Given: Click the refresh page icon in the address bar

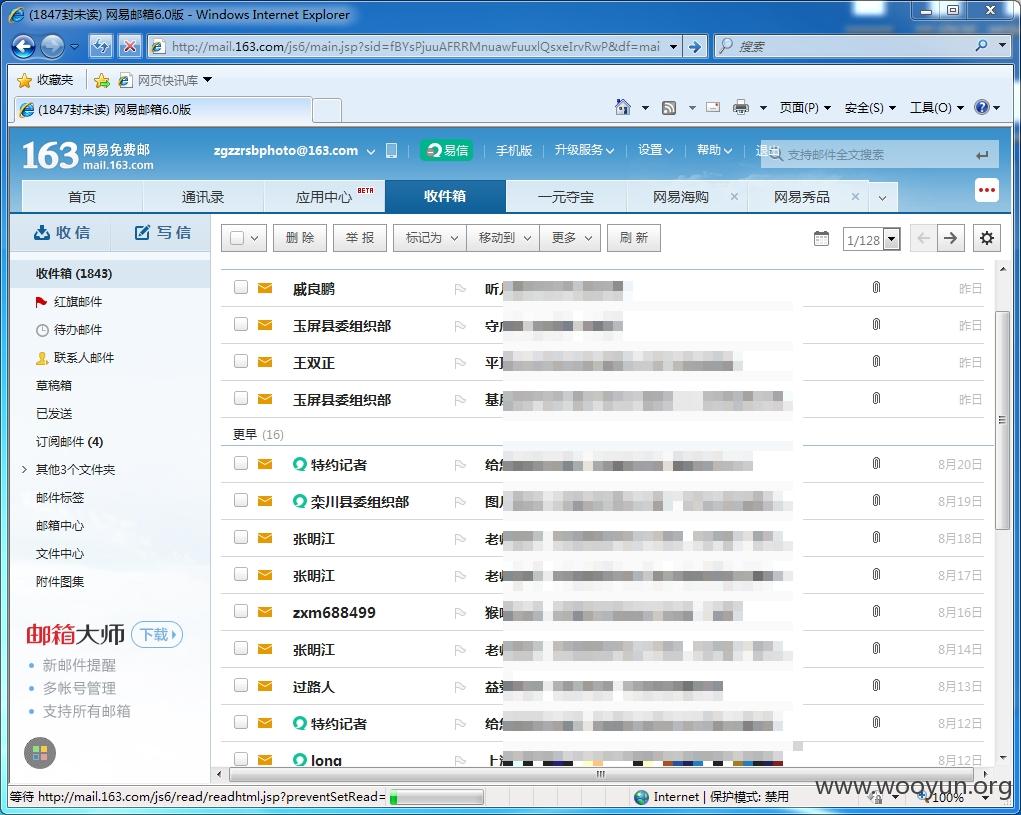Looking at the screenshot, I should (101, 46).
